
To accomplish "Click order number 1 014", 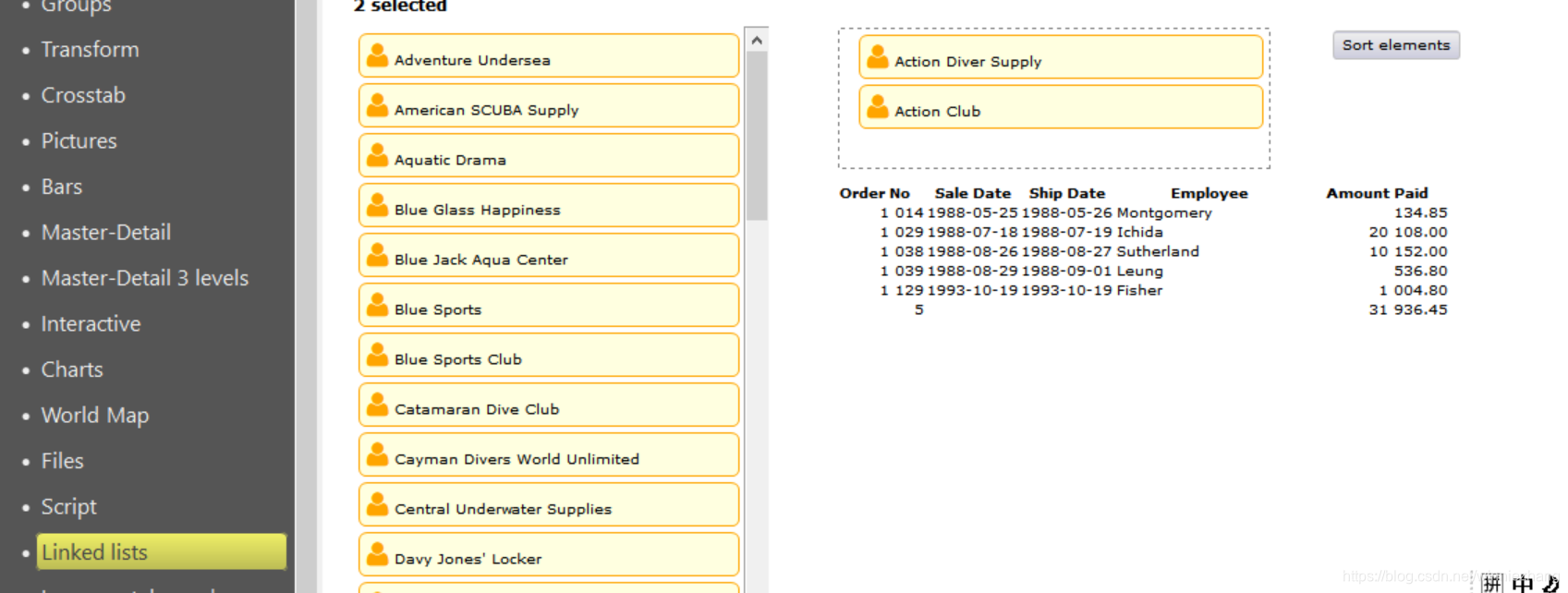I will 902,212.
